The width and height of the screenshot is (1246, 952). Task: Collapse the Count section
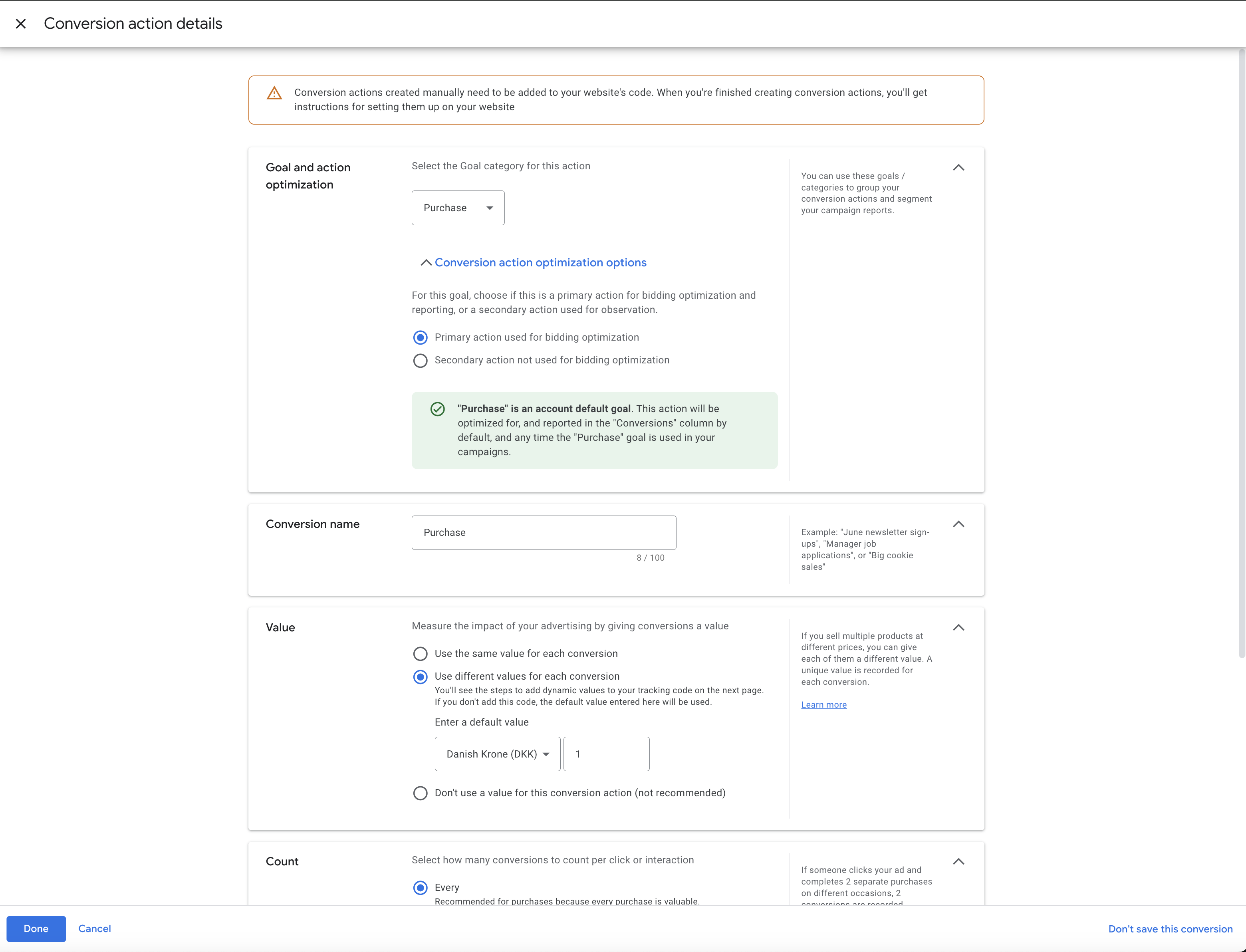959,861
